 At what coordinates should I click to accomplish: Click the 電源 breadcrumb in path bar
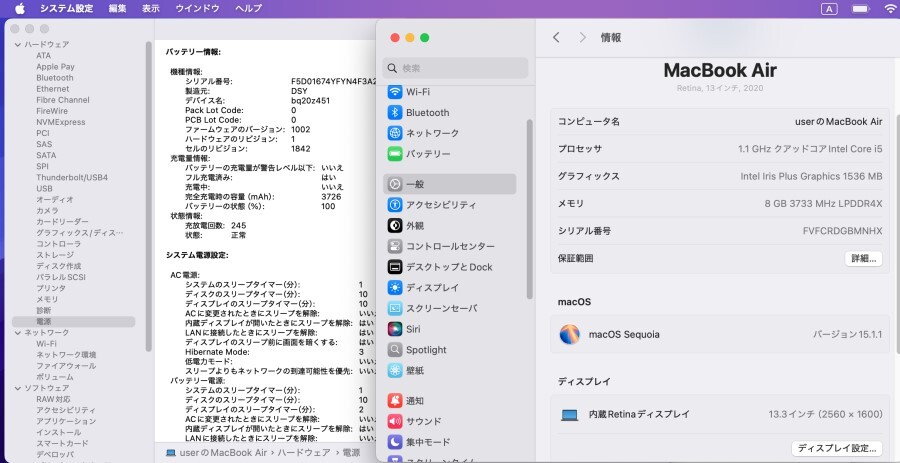pos(351,453)
